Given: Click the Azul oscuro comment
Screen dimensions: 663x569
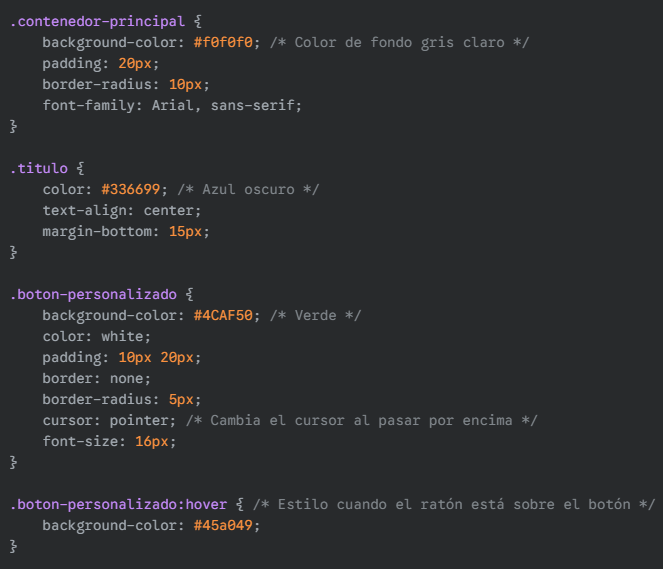Looking at the screenshot, I should [248, 189].
